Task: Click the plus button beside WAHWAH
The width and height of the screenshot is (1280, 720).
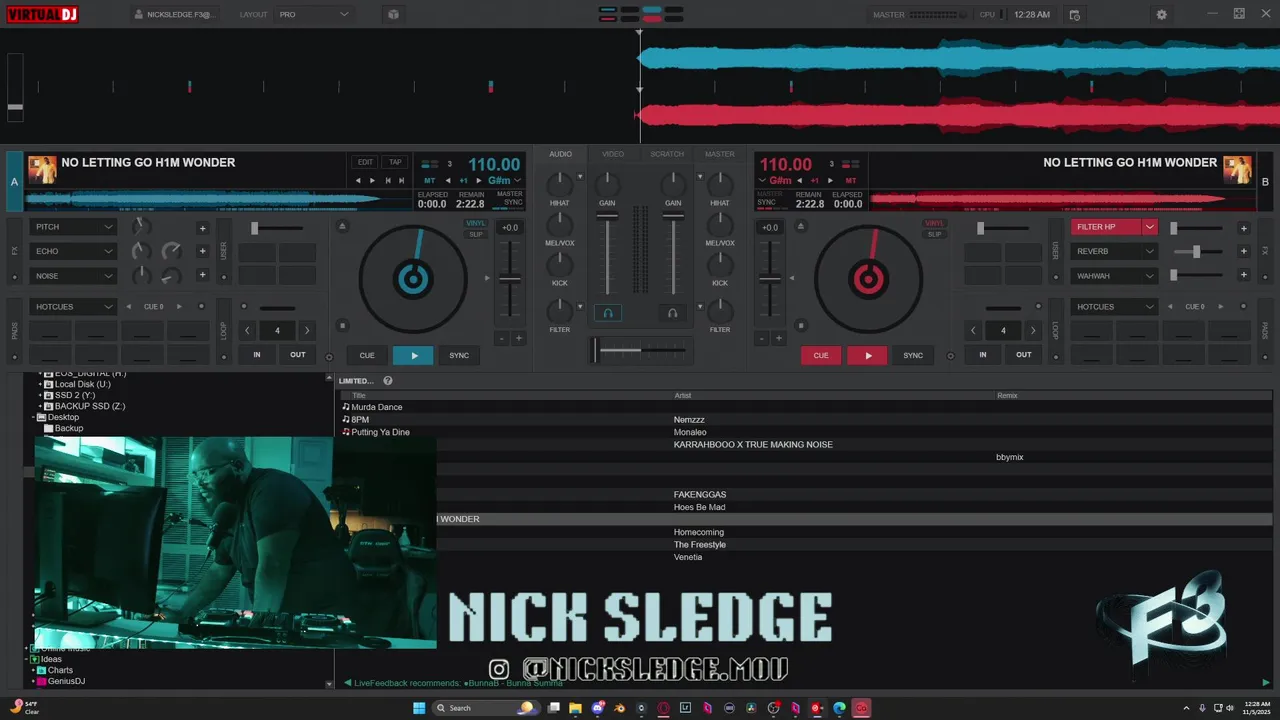Action: tap(1244, 275)
